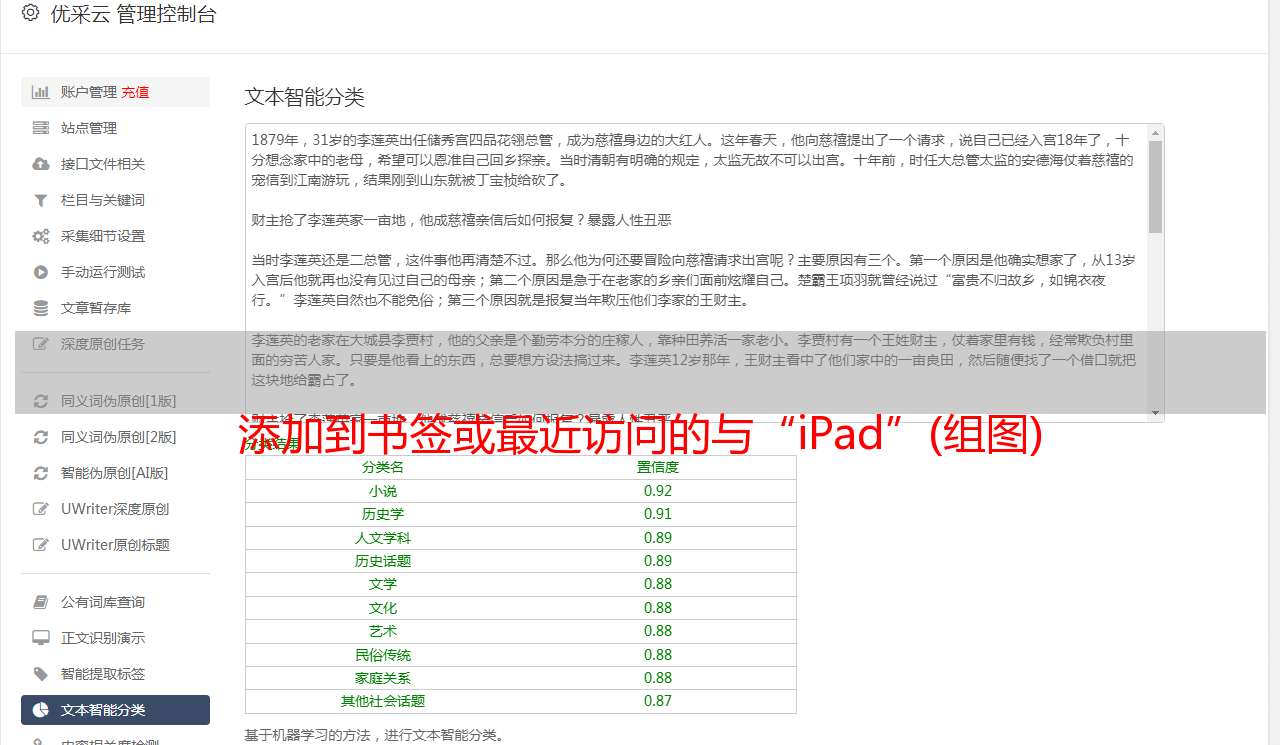Click the 分类名 column header
The width and height of the screenshot is (1280, 745).
pos(383,467)
